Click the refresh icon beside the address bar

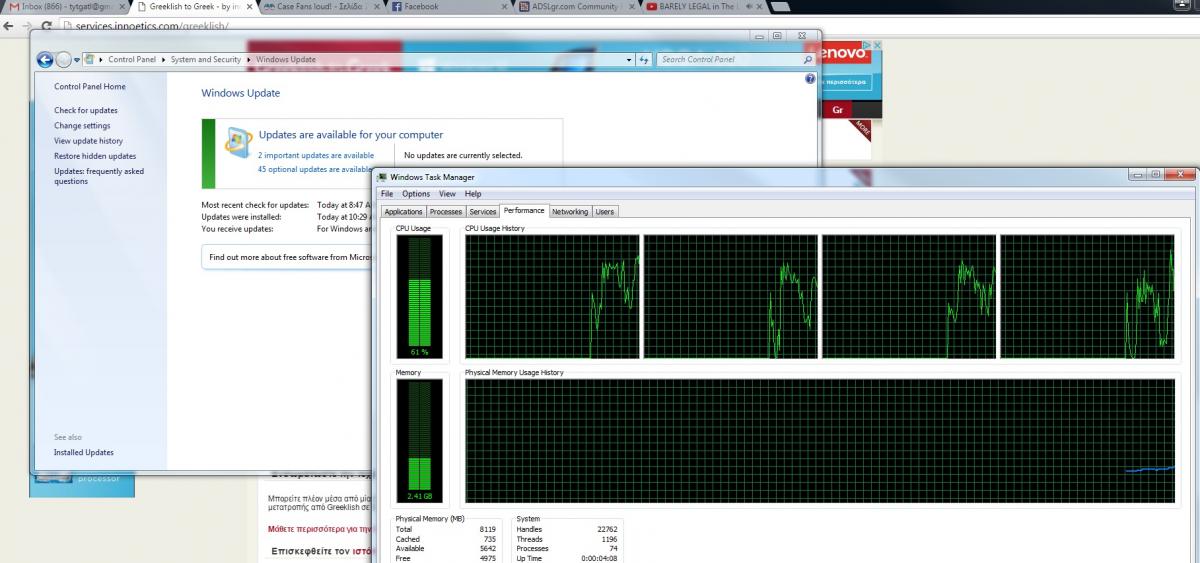tap(644, 60)
